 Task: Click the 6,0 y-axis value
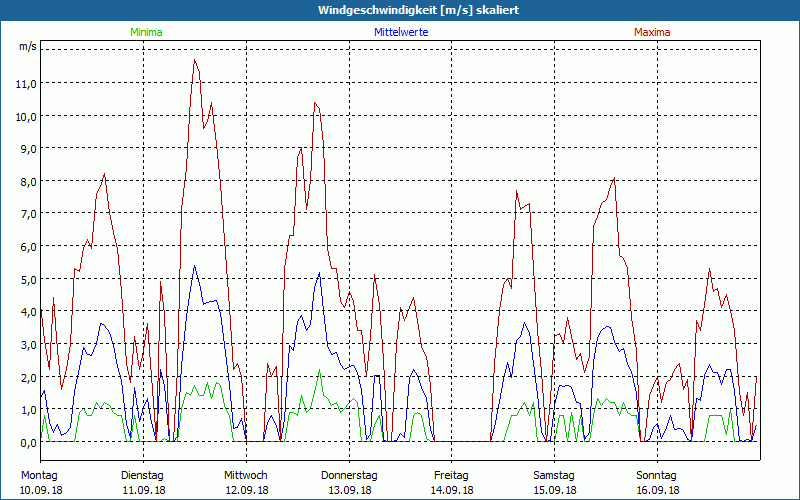point(29,247)
